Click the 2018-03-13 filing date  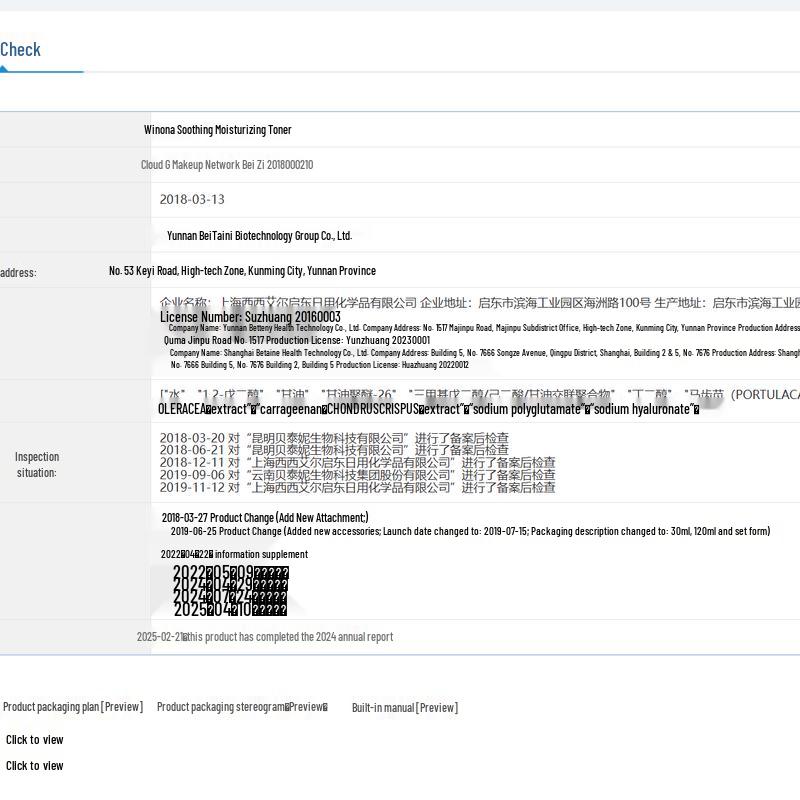(x=192, y=200)
